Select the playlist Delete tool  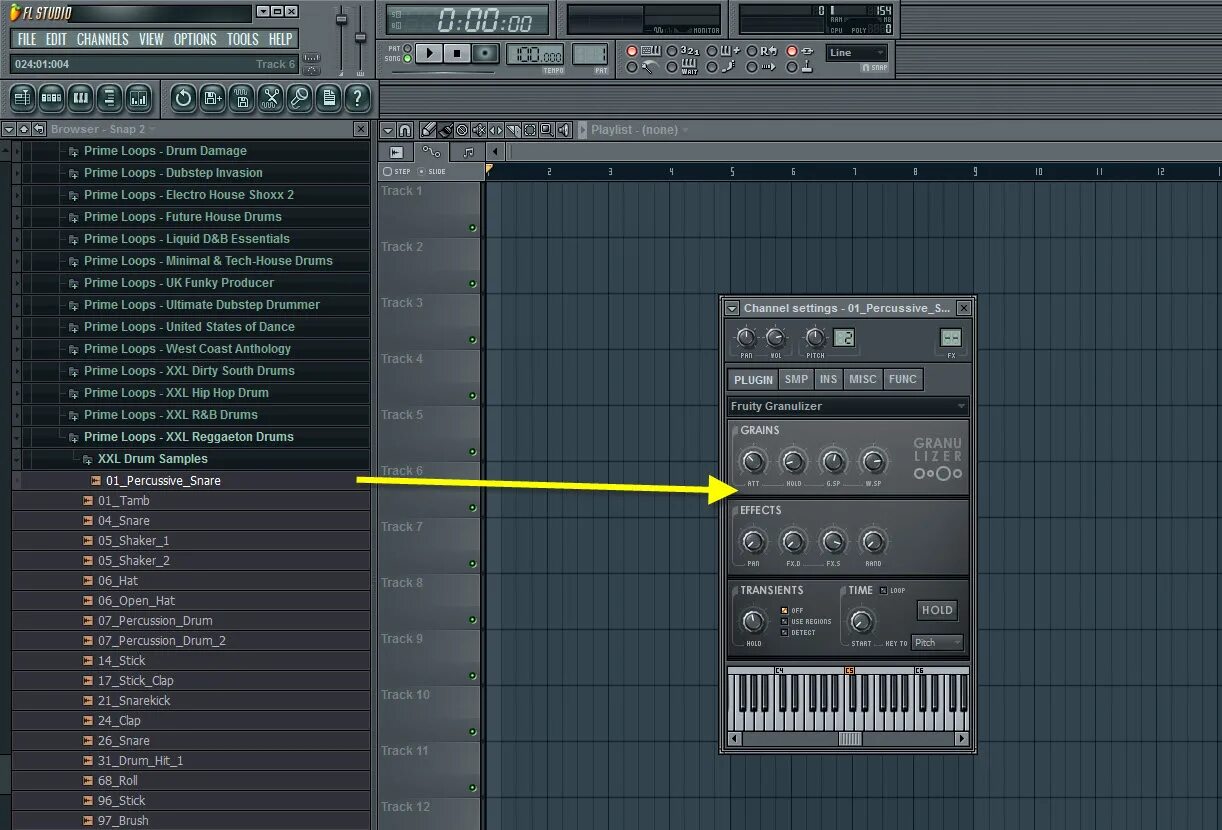coord(462,130)
